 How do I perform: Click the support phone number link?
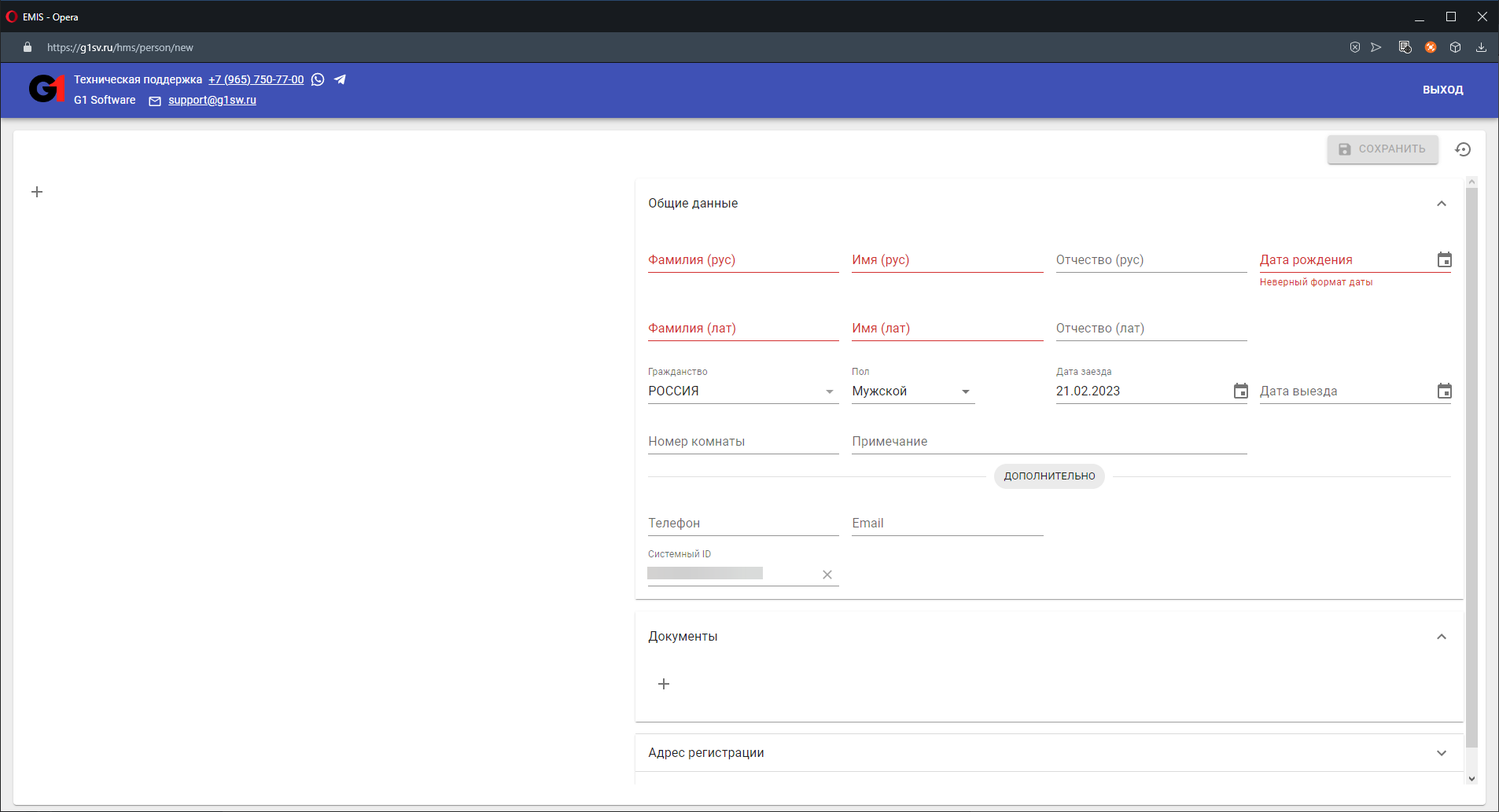(256, 79)
